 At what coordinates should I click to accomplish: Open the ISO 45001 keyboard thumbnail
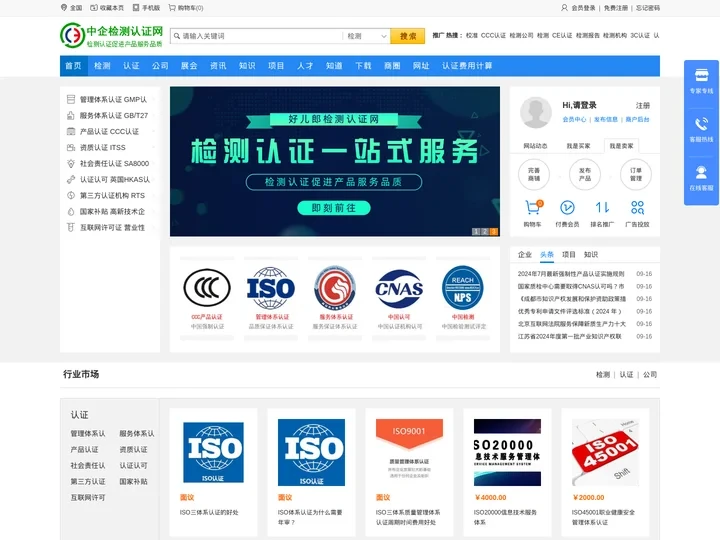point(605,452)
